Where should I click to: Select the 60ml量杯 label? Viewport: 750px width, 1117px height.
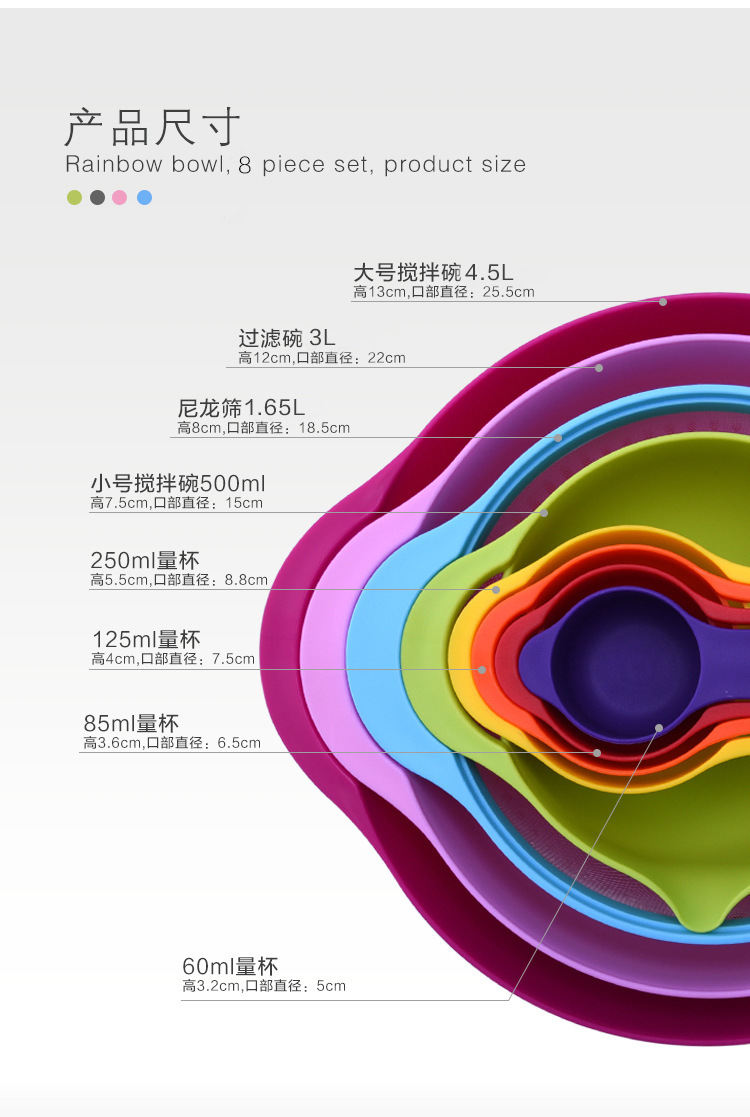click(x=230, y=966)
